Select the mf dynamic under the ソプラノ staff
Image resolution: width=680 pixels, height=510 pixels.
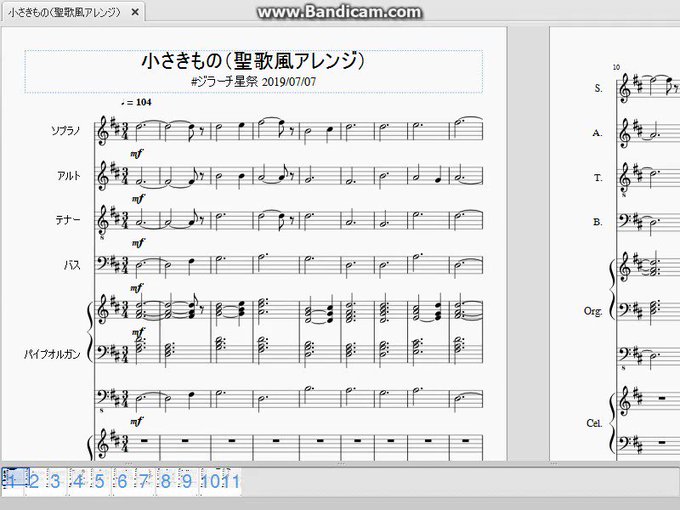[137, 154]
